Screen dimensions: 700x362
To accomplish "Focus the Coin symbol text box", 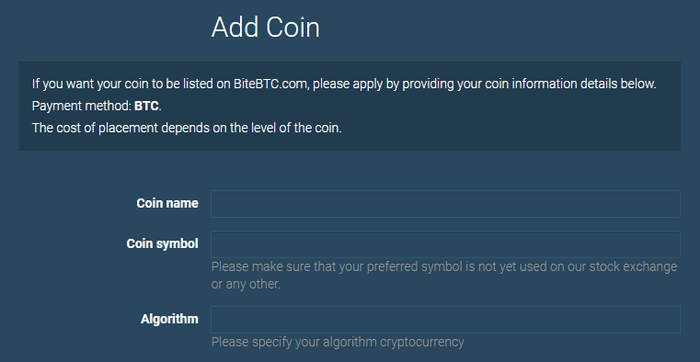I will 446,244.
